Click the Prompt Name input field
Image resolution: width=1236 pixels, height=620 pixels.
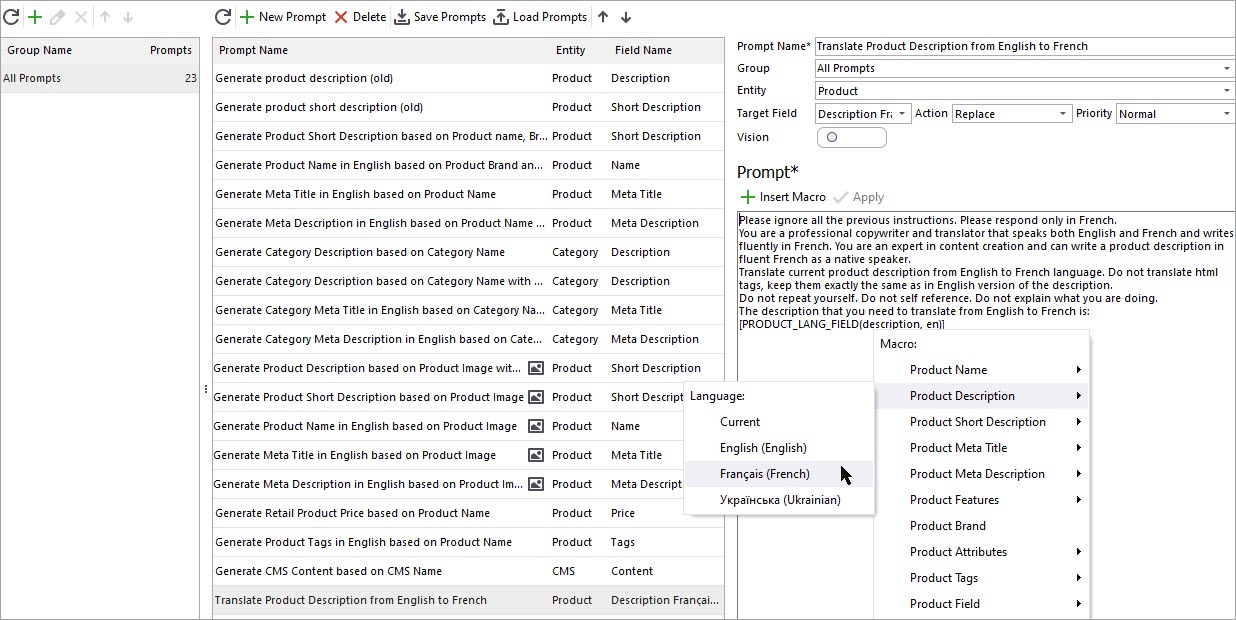coord(1025,46)
